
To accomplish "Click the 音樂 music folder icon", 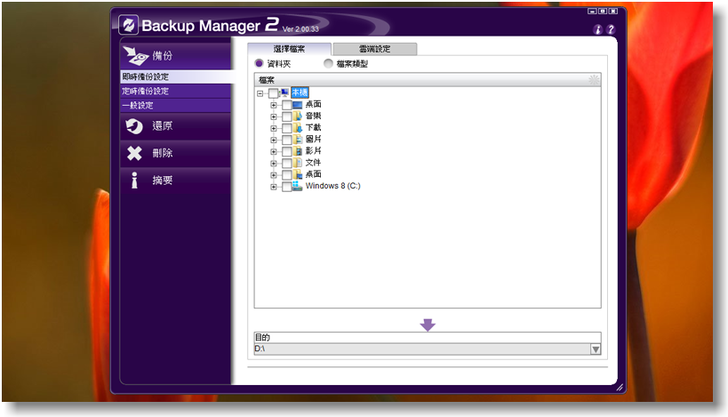I will [x=297, y=116].
